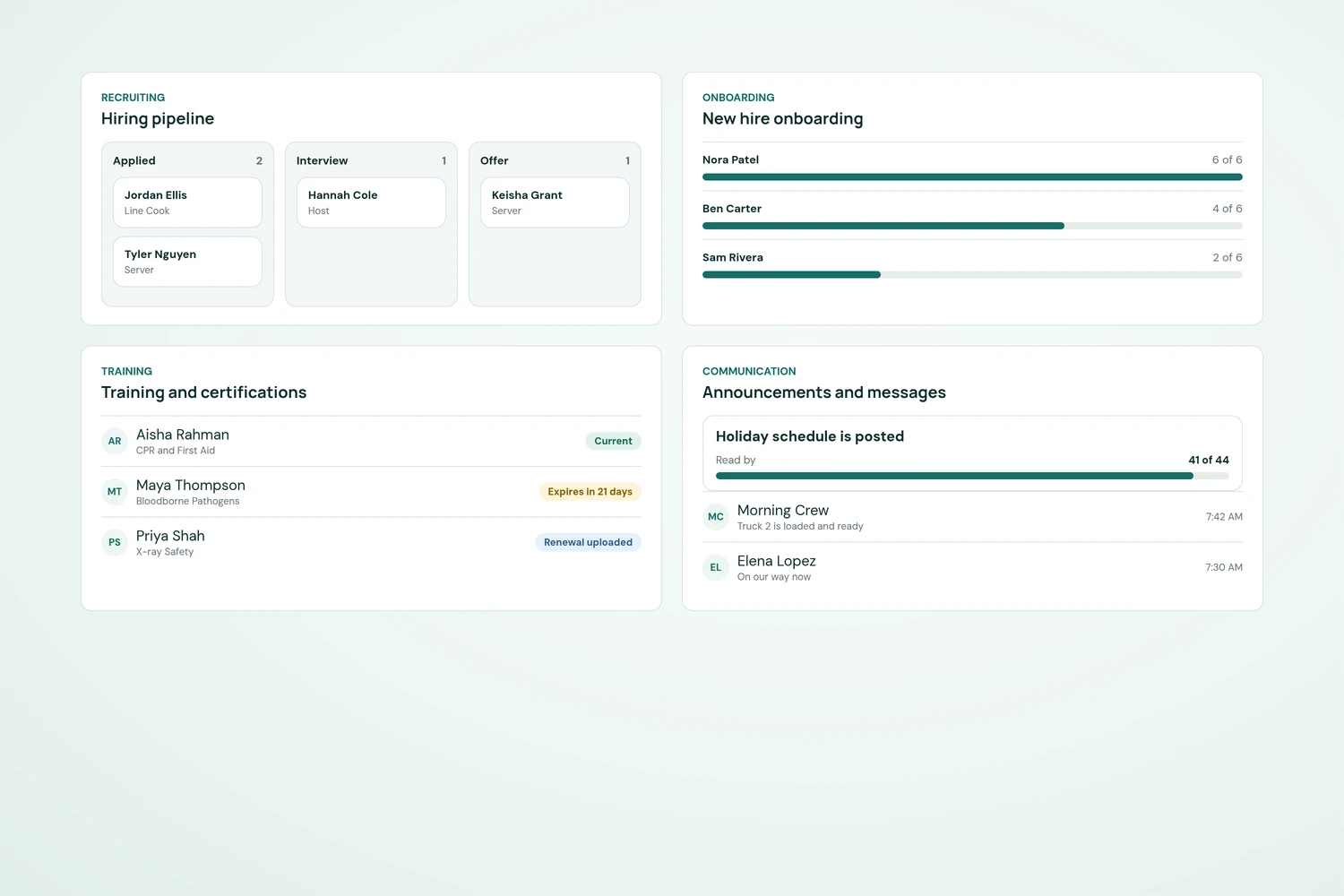Open Hannah Cole Host interview card

371,202
